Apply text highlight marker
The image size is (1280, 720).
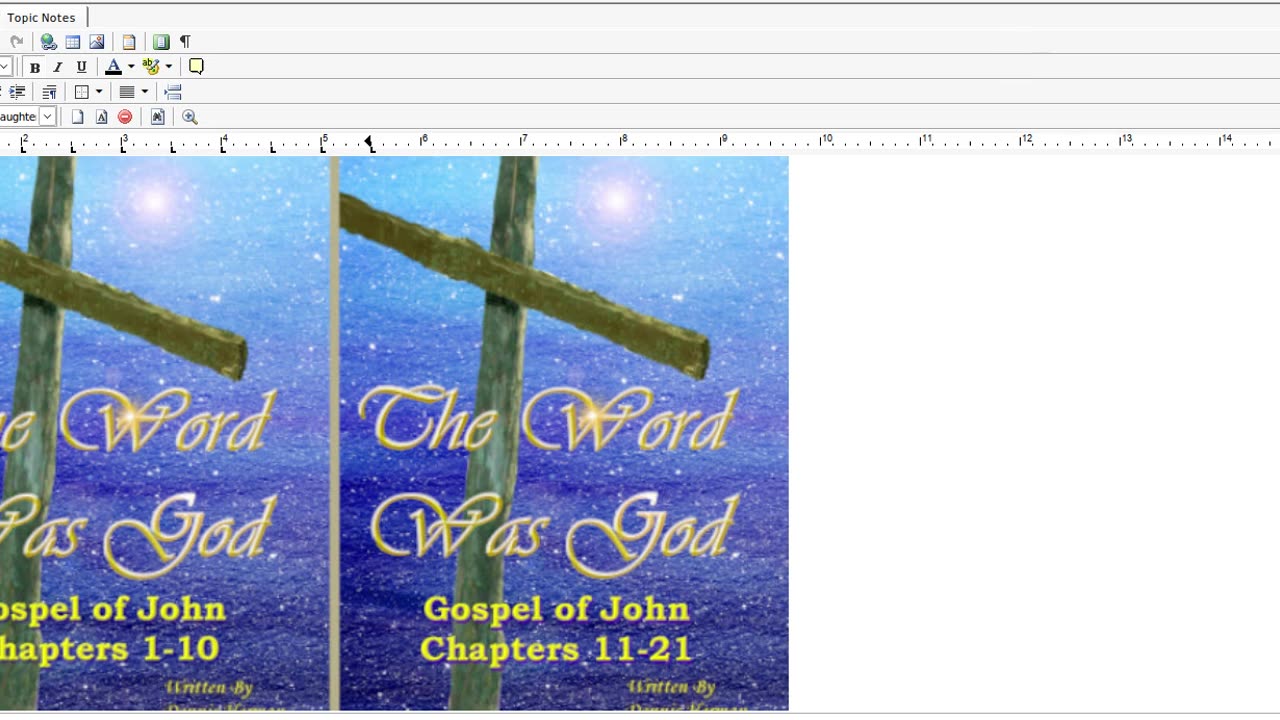151,67
